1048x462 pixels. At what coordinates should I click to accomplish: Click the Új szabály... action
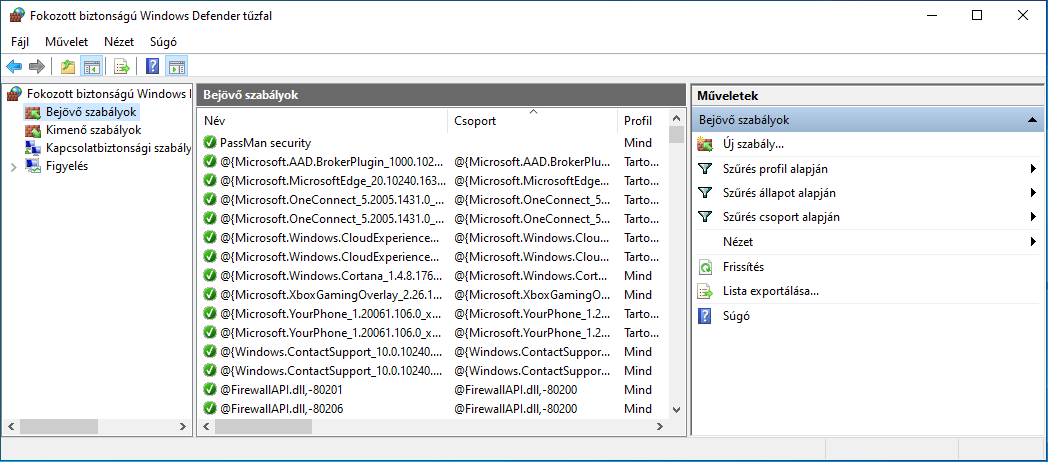click(753, 144)
